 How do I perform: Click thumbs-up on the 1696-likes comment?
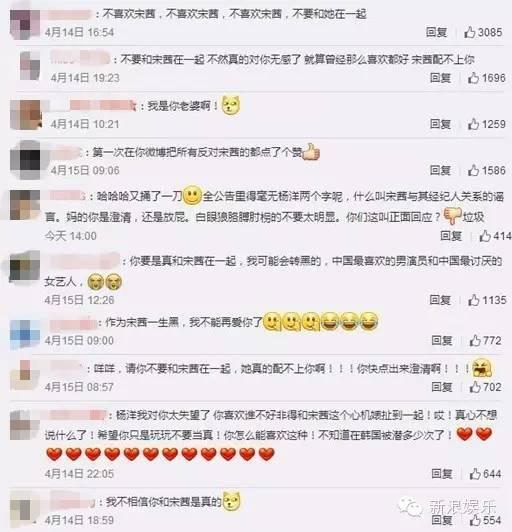pyautogui.click(x=473, y=78)
